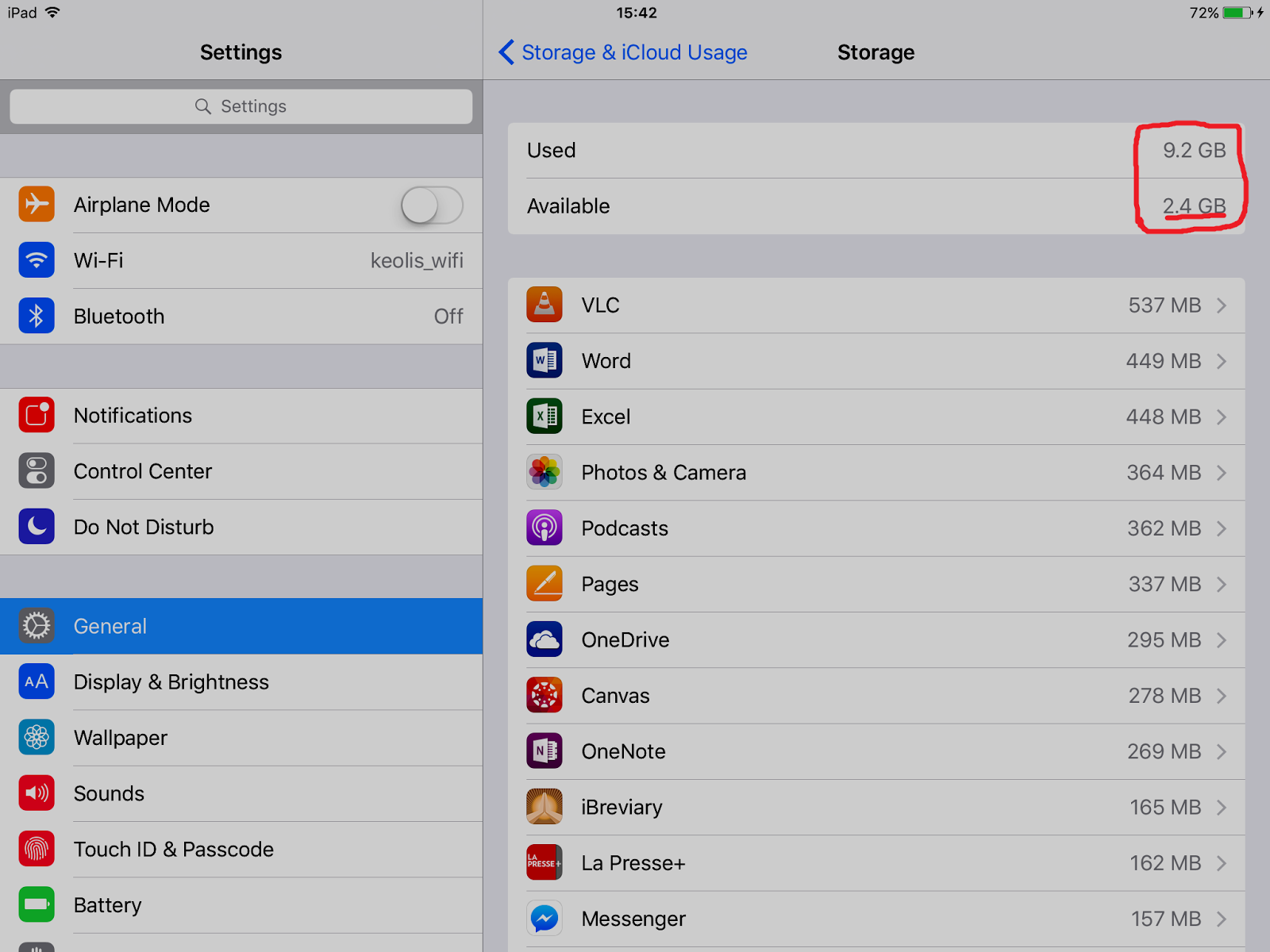Tap the Messenger app icon

point(545,919)
